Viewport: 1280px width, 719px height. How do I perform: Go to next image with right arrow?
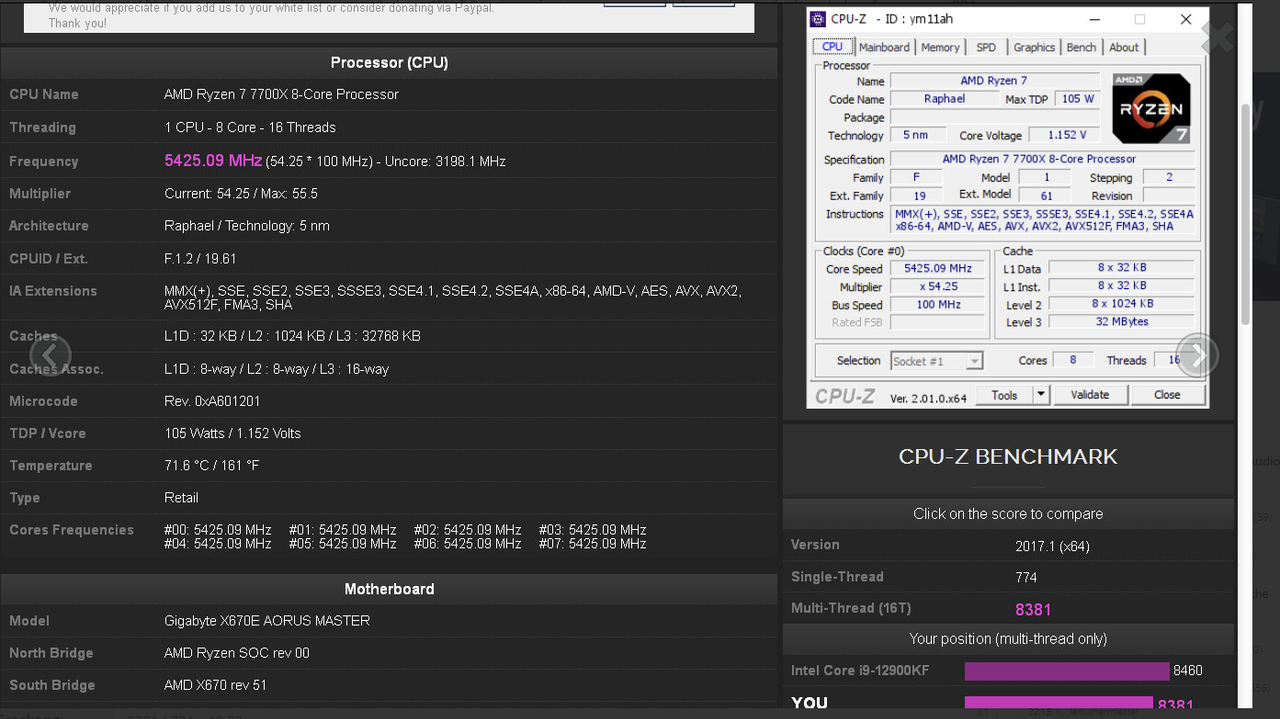click(1197, 356)
